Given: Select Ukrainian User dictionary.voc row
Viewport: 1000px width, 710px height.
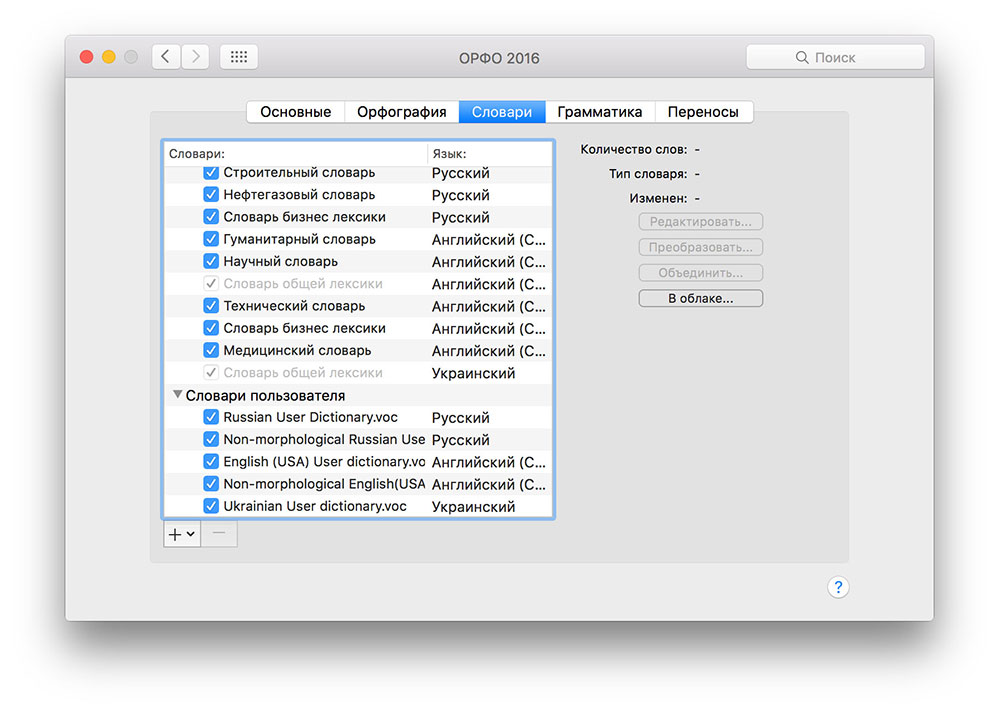Looking at the screenshot, I should [358, 506].
